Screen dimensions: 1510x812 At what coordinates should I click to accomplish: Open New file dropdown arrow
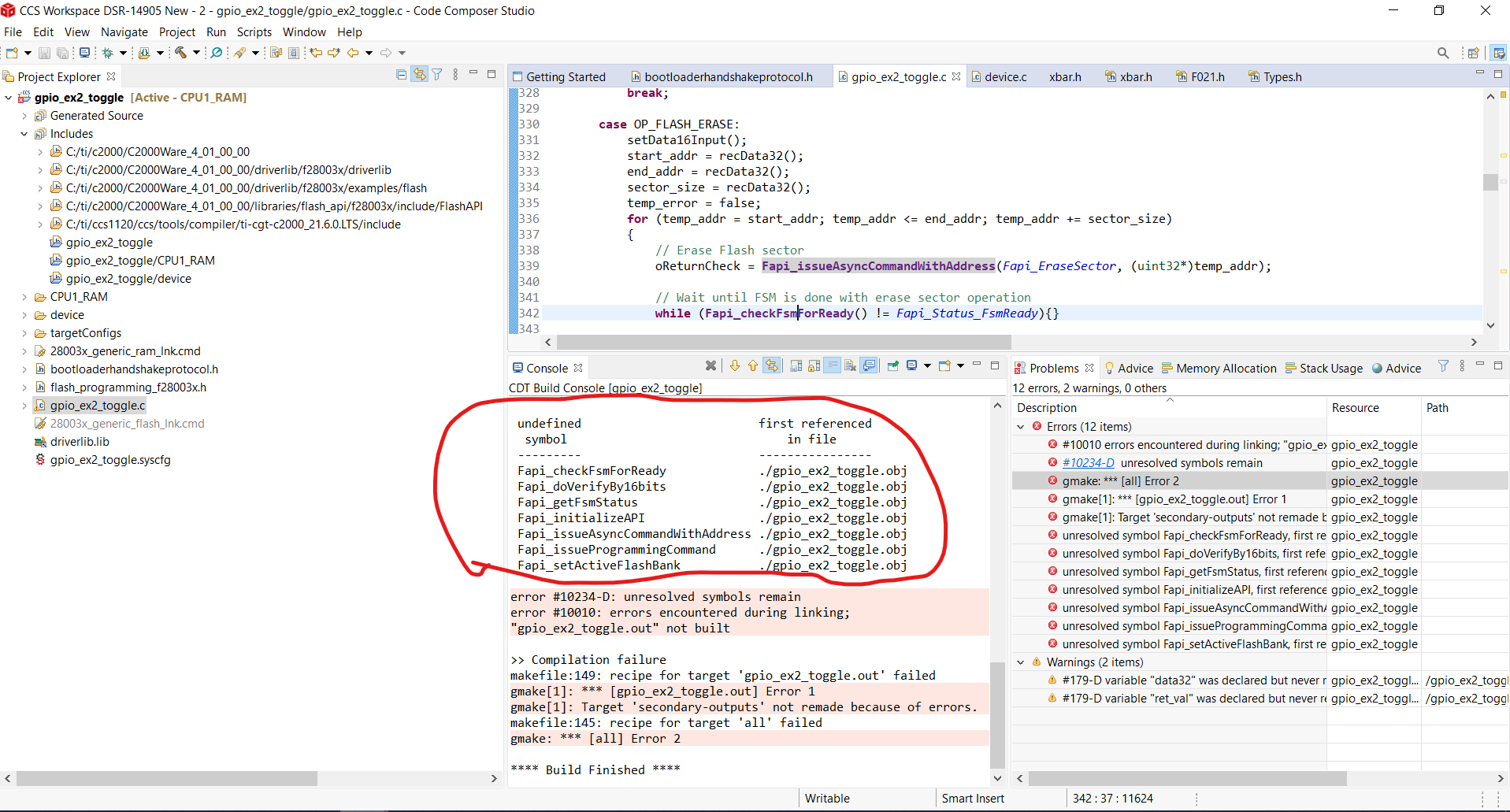pos(28,53)
